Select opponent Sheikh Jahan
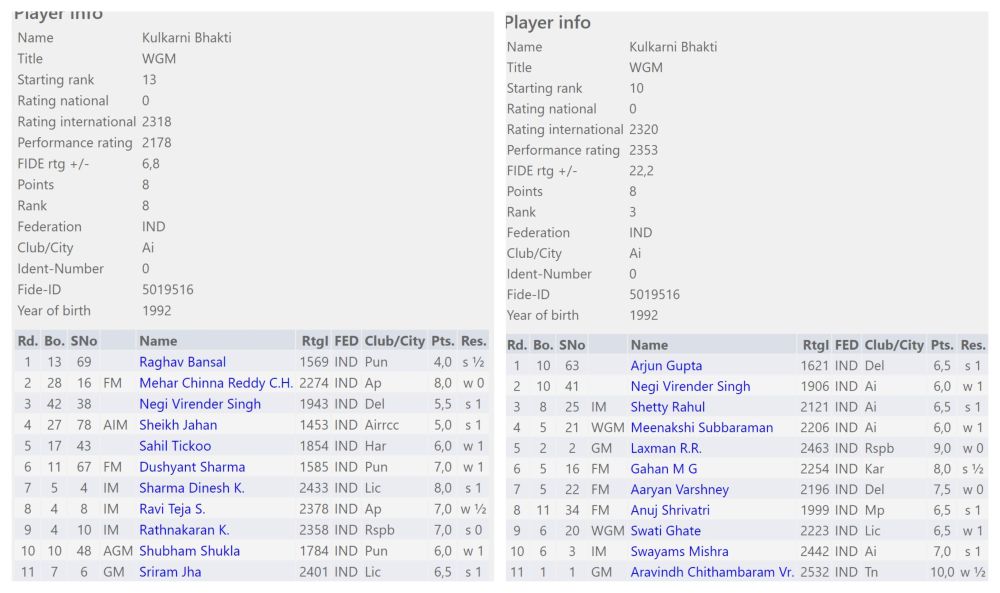 (x=178, y=425)
